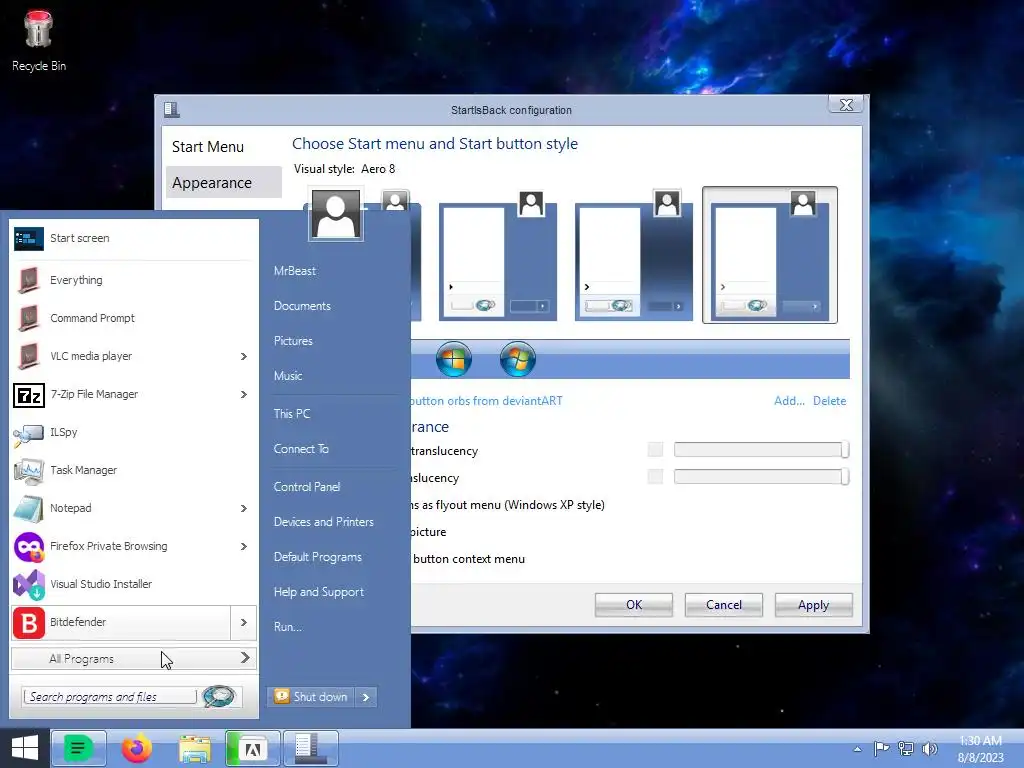
Task: Open Help and Support
Action: (319, 592)
